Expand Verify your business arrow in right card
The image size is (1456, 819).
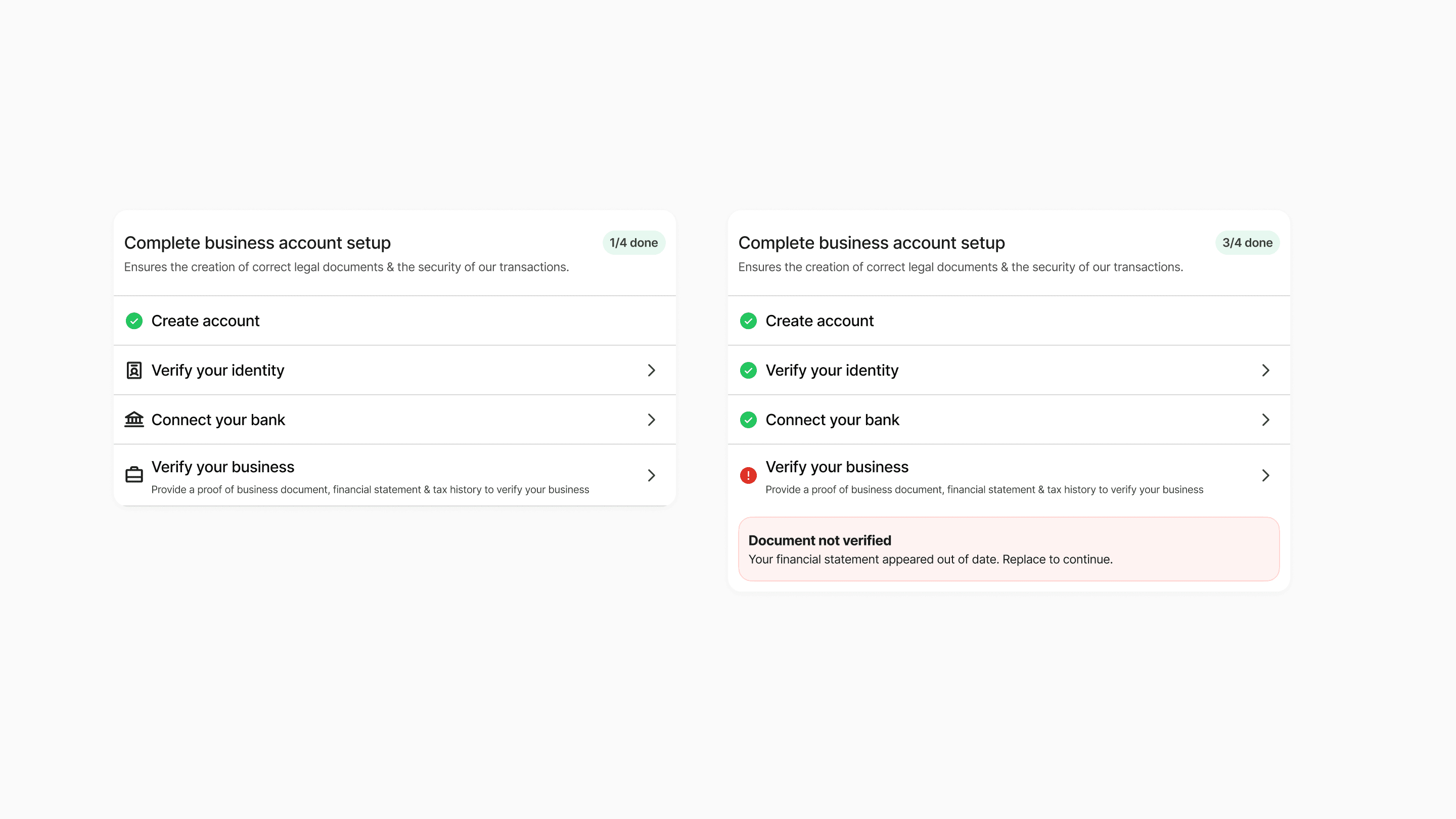[1265, 475]
